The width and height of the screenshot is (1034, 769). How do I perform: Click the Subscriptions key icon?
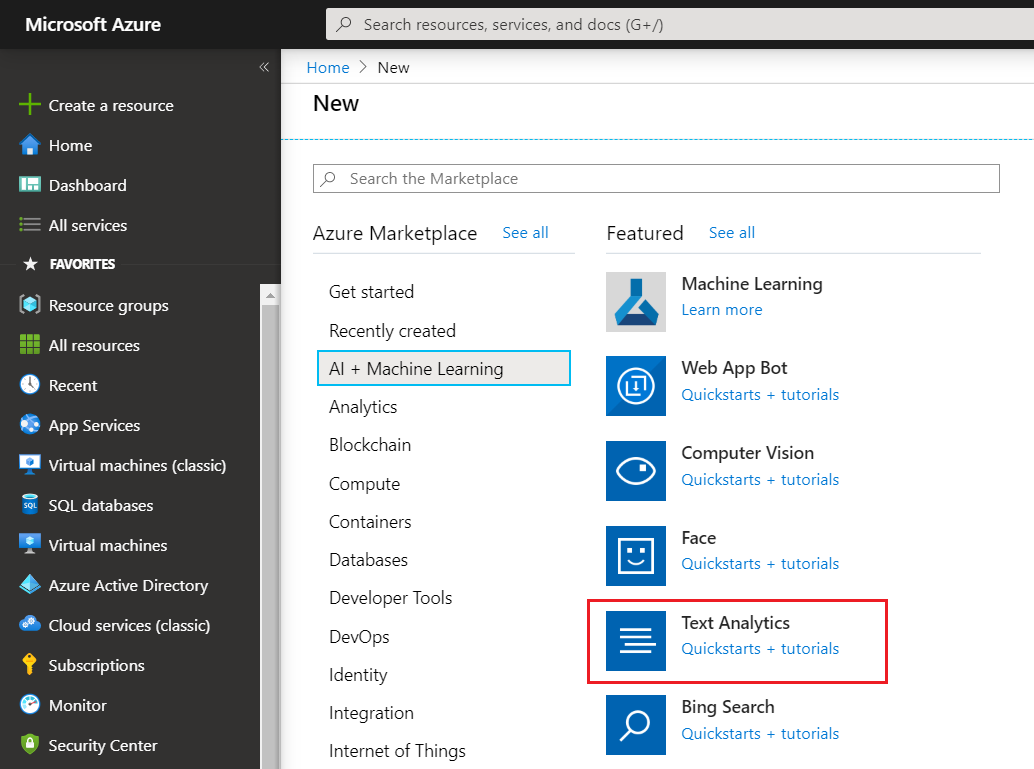(x=30, y=665)
